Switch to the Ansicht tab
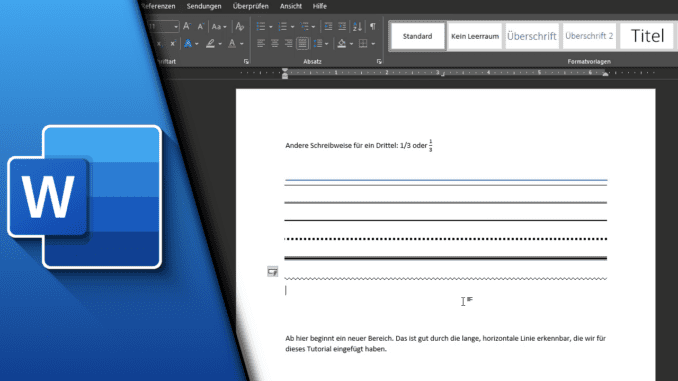Viewport: 678px width, 381px height. point(291,6)
